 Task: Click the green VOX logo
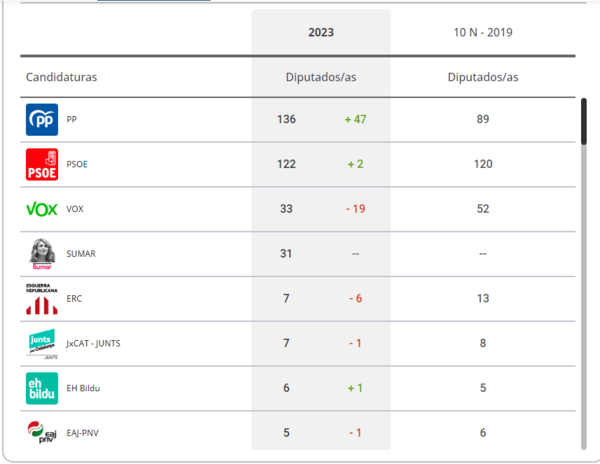41,209
